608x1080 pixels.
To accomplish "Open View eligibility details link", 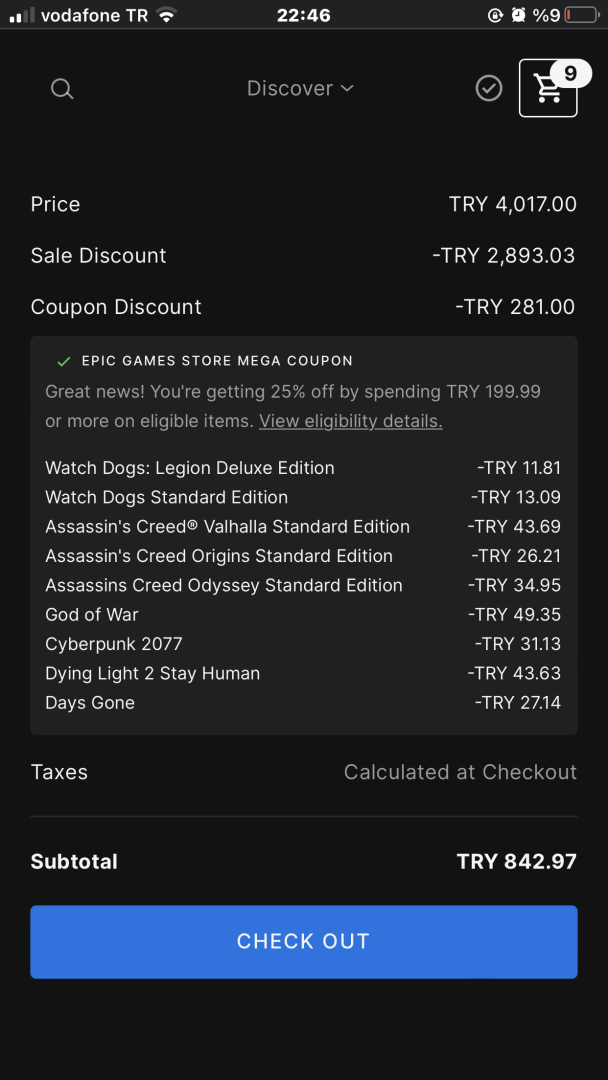I will coord(350,421).
